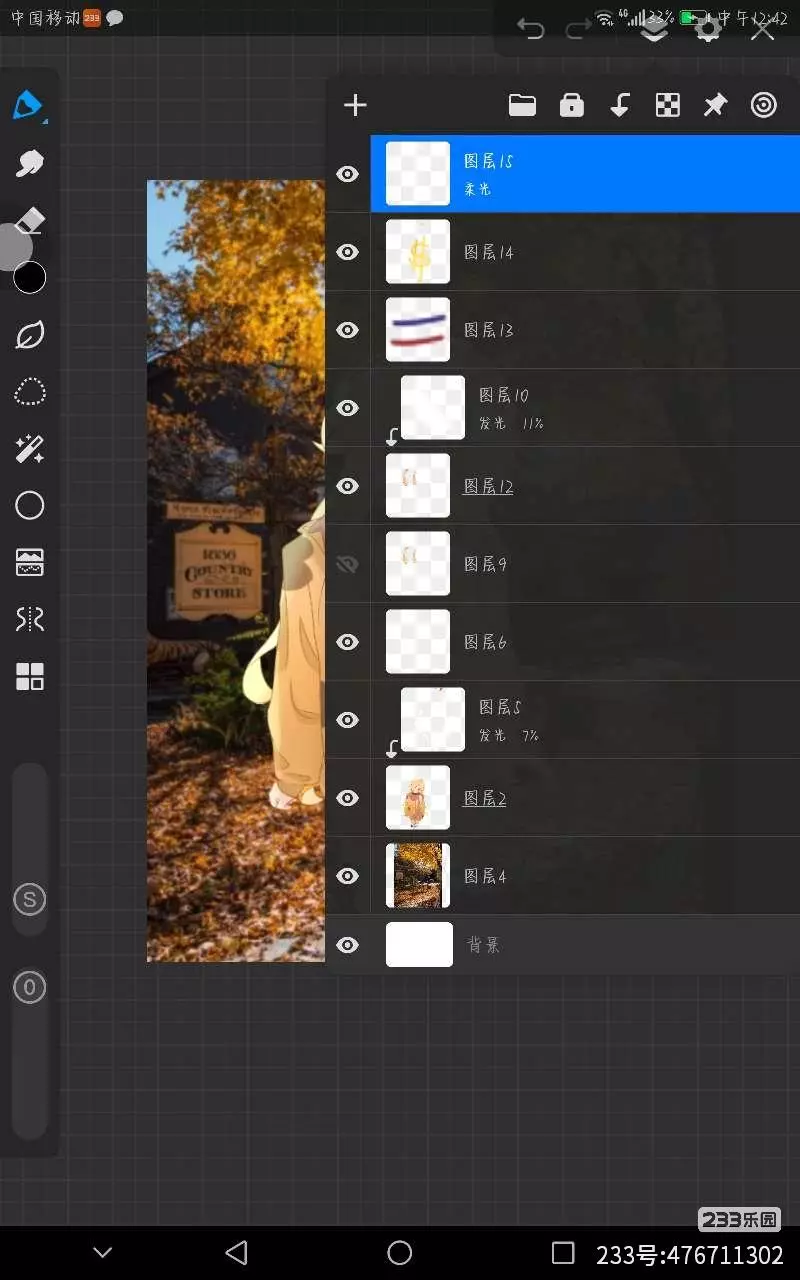This screenshot has width=800, height=1280.
Task: Select the magic wand tool
Action: [x=29, y=449]
